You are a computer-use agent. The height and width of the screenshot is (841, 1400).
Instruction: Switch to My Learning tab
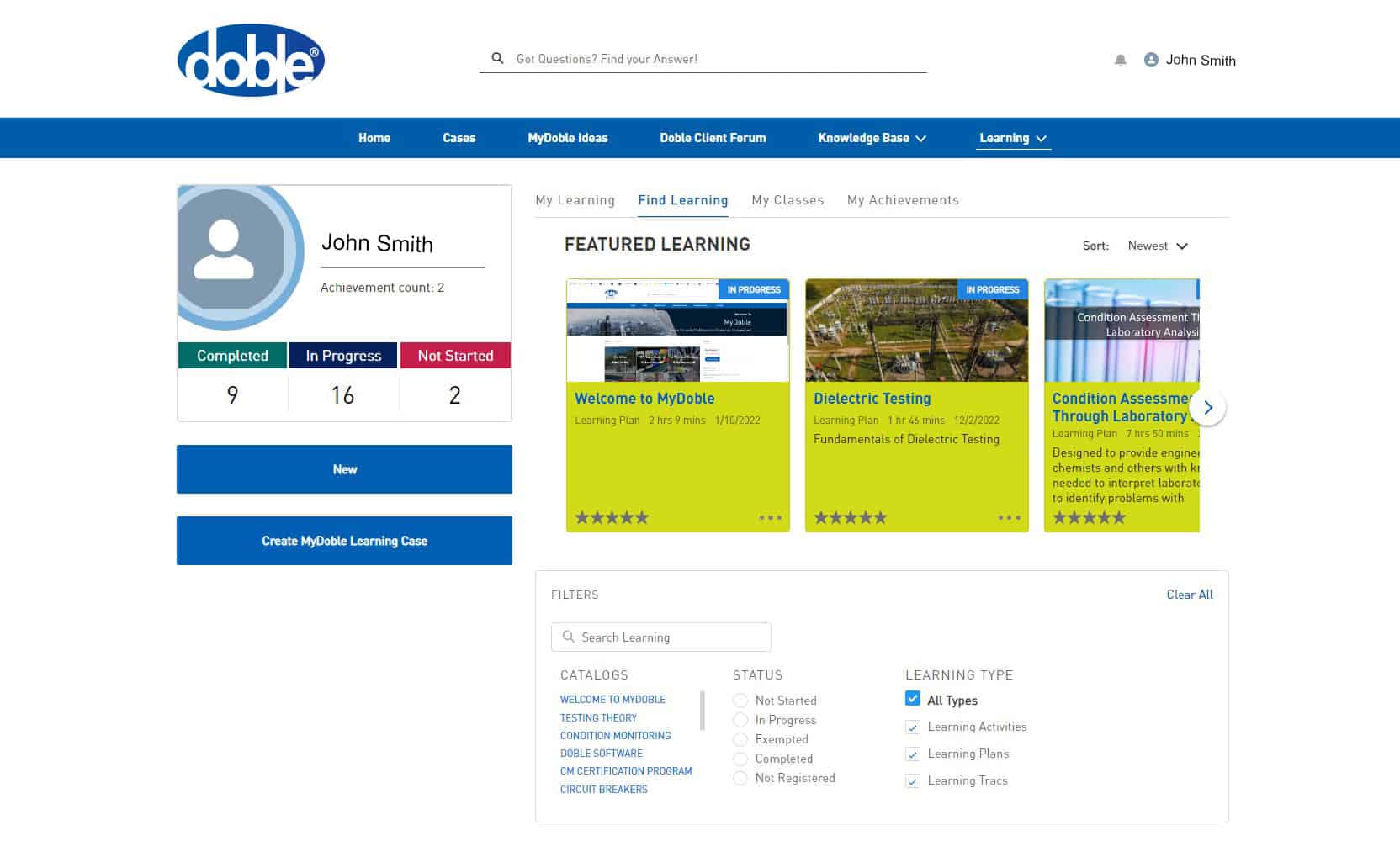pos(575,200)
